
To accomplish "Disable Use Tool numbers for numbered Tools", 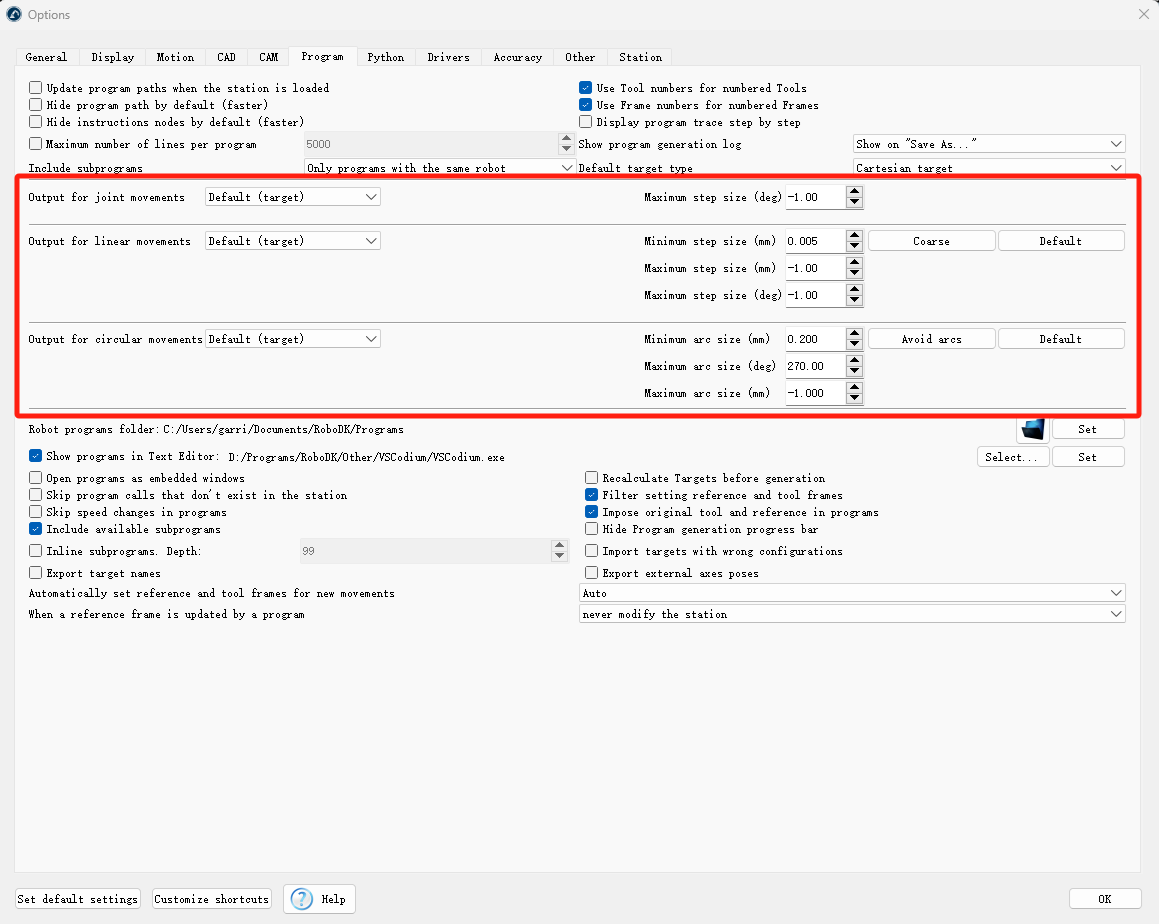I will [x=586, y=88].
